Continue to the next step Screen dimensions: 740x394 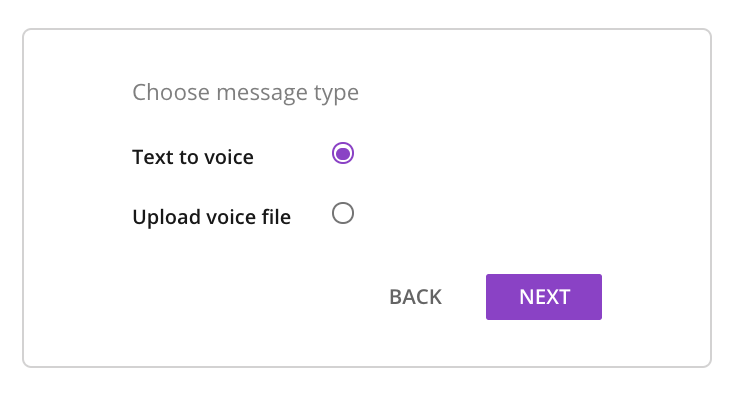tap(544, 297)
